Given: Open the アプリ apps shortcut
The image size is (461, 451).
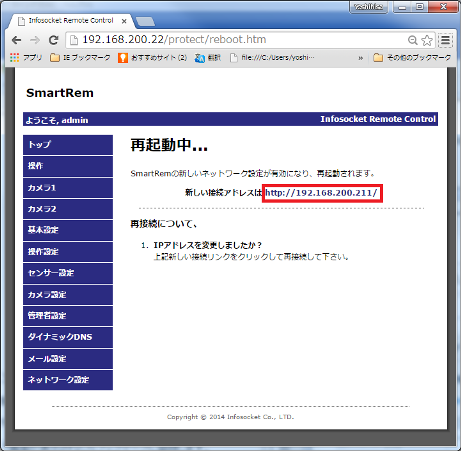Looking at the screenshot, I should 26,58.
